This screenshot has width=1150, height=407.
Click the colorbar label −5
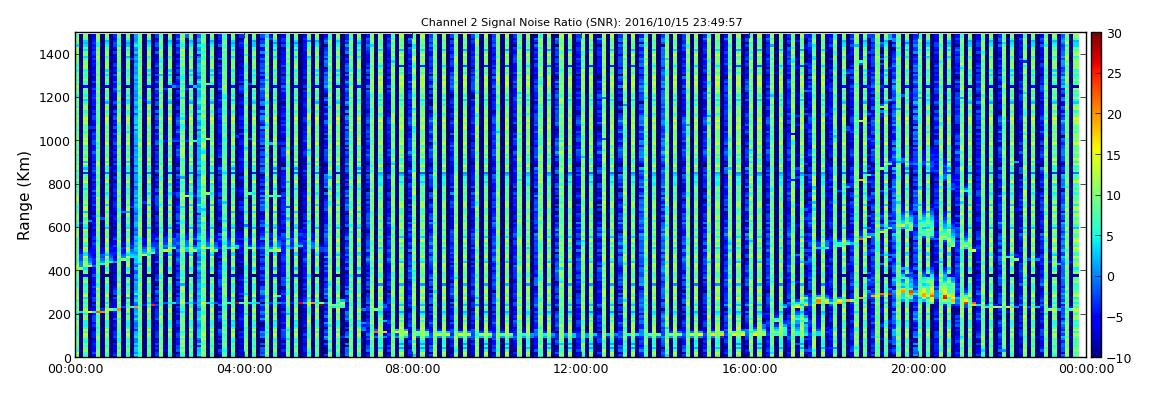1115,317
